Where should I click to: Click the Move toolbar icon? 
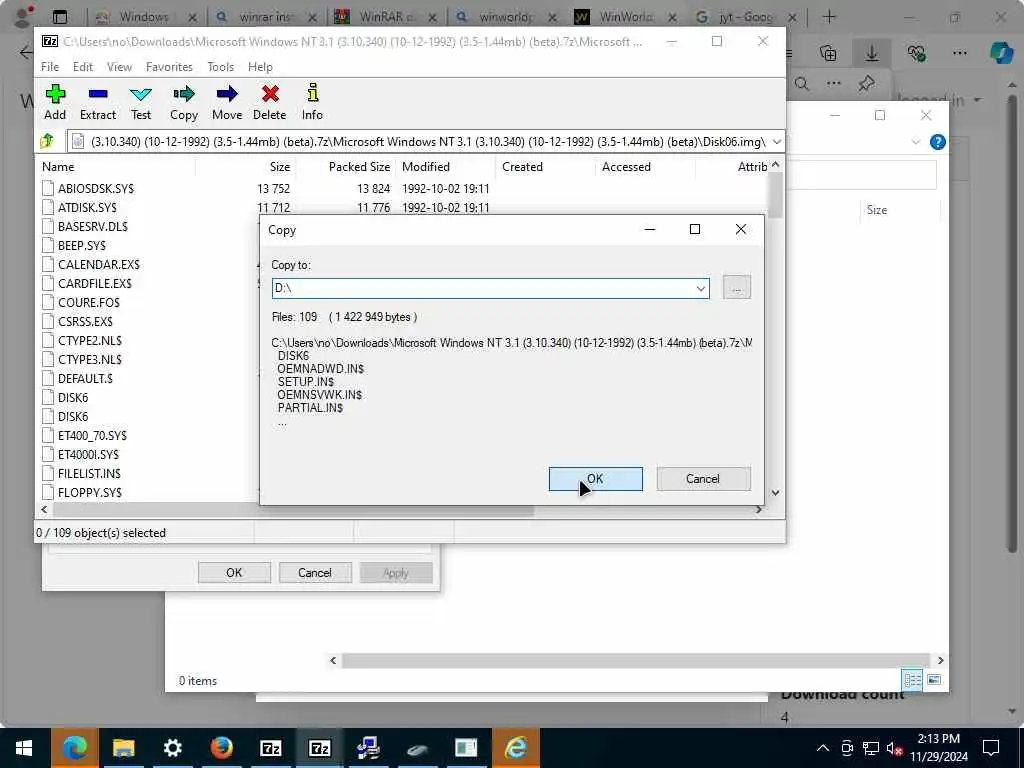tap(227, 102)
